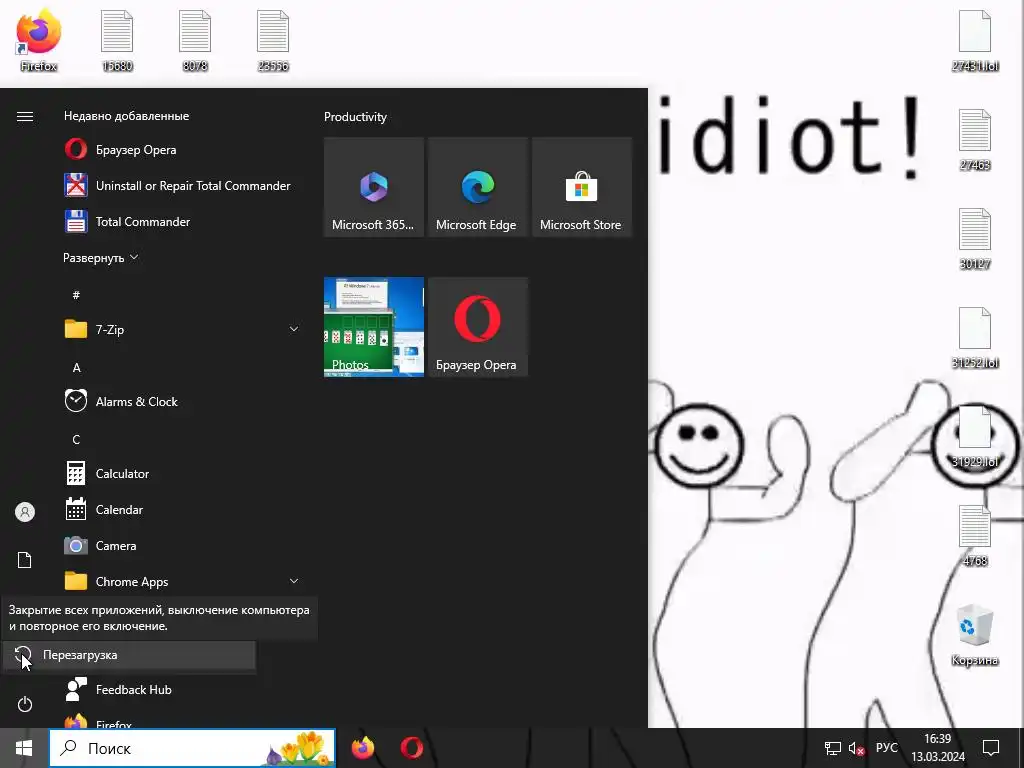This screenshot has height=768, width=1024.
Task: Jump to the C letter index
Action: click(76, 439)
